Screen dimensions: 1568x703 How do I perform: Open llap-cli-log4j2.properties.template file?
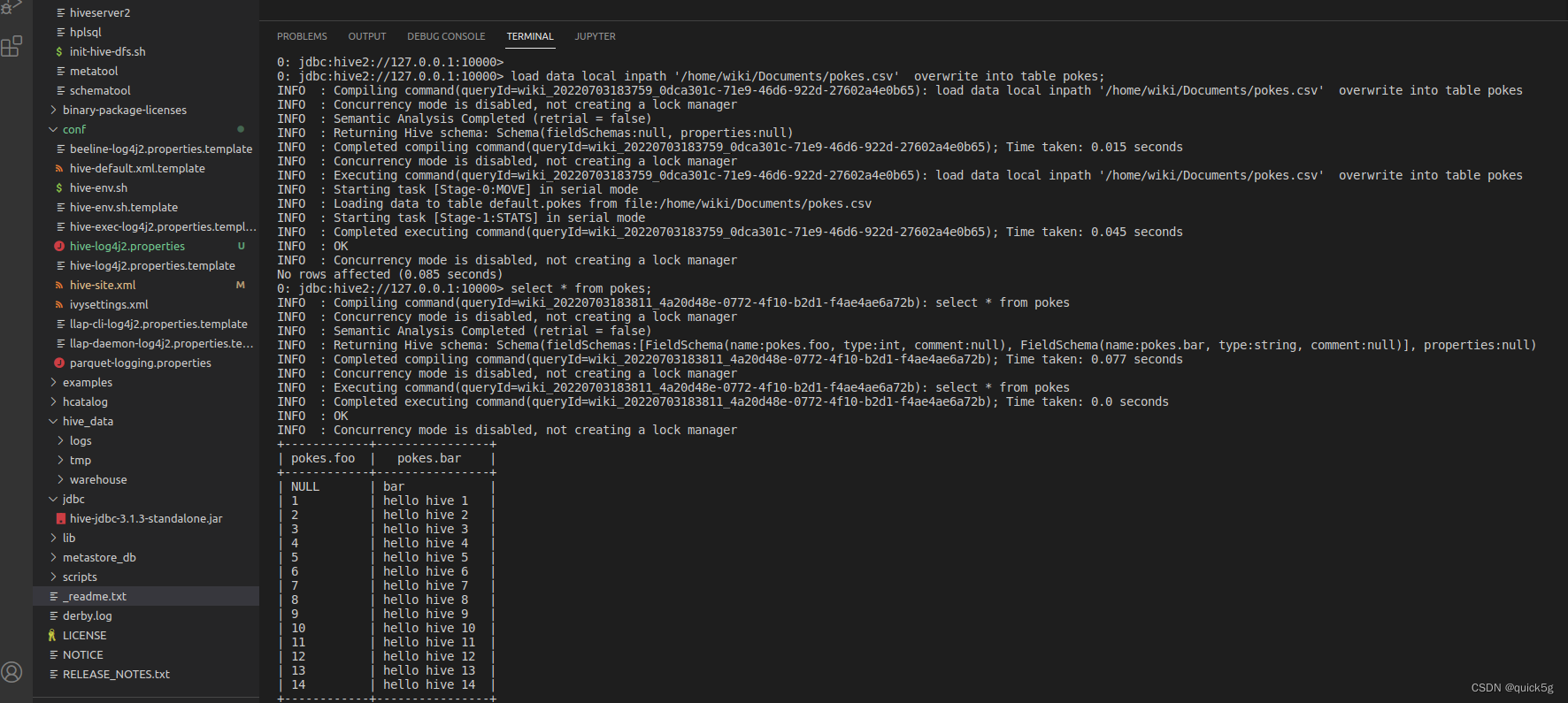[146, 325]
